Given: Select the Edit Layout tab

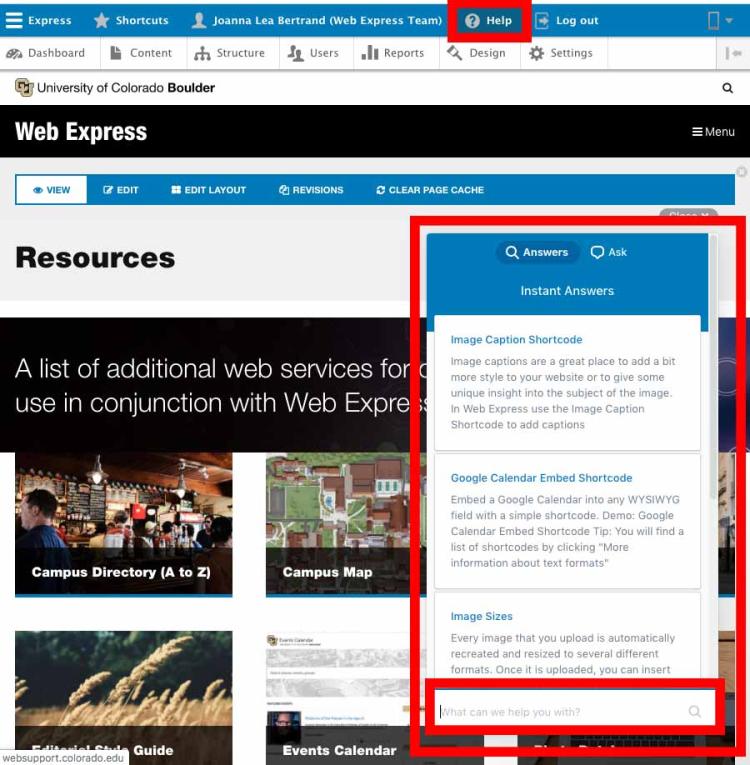Looking at the screenshot, I should [x=208, y=190].
